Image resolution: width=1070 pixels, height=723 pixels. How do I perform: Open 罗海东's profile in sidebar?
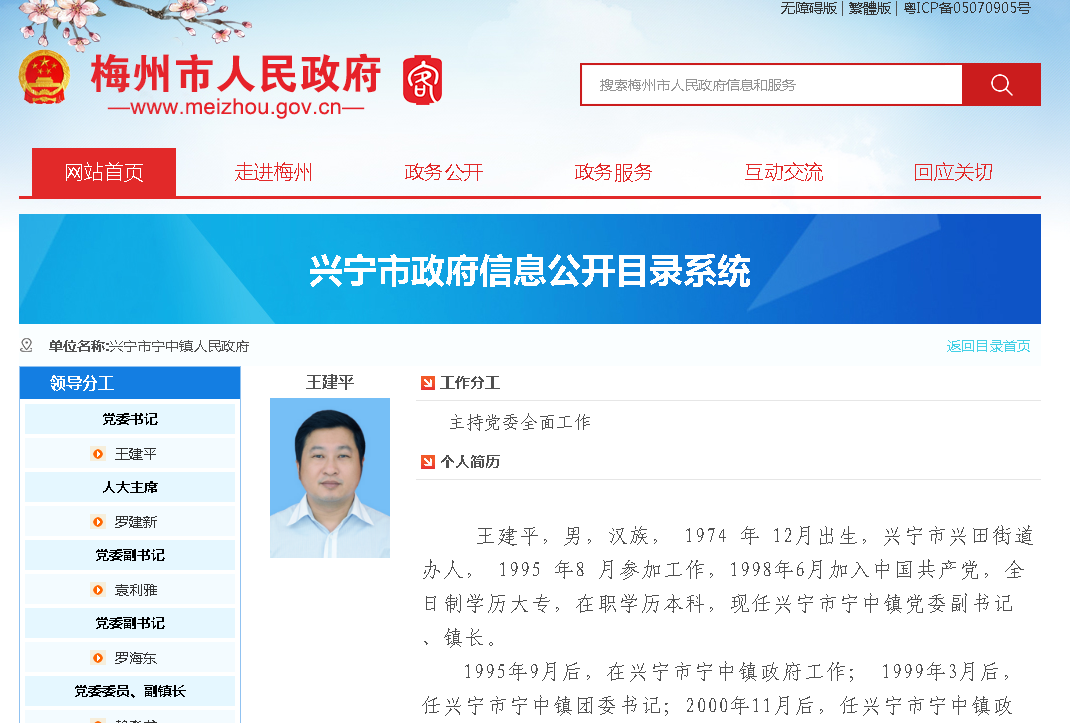coord(136,658)
